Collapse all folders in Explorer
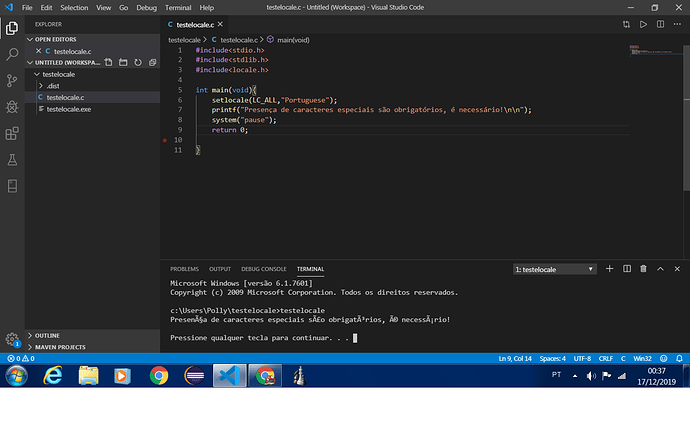 click(152, 63)
